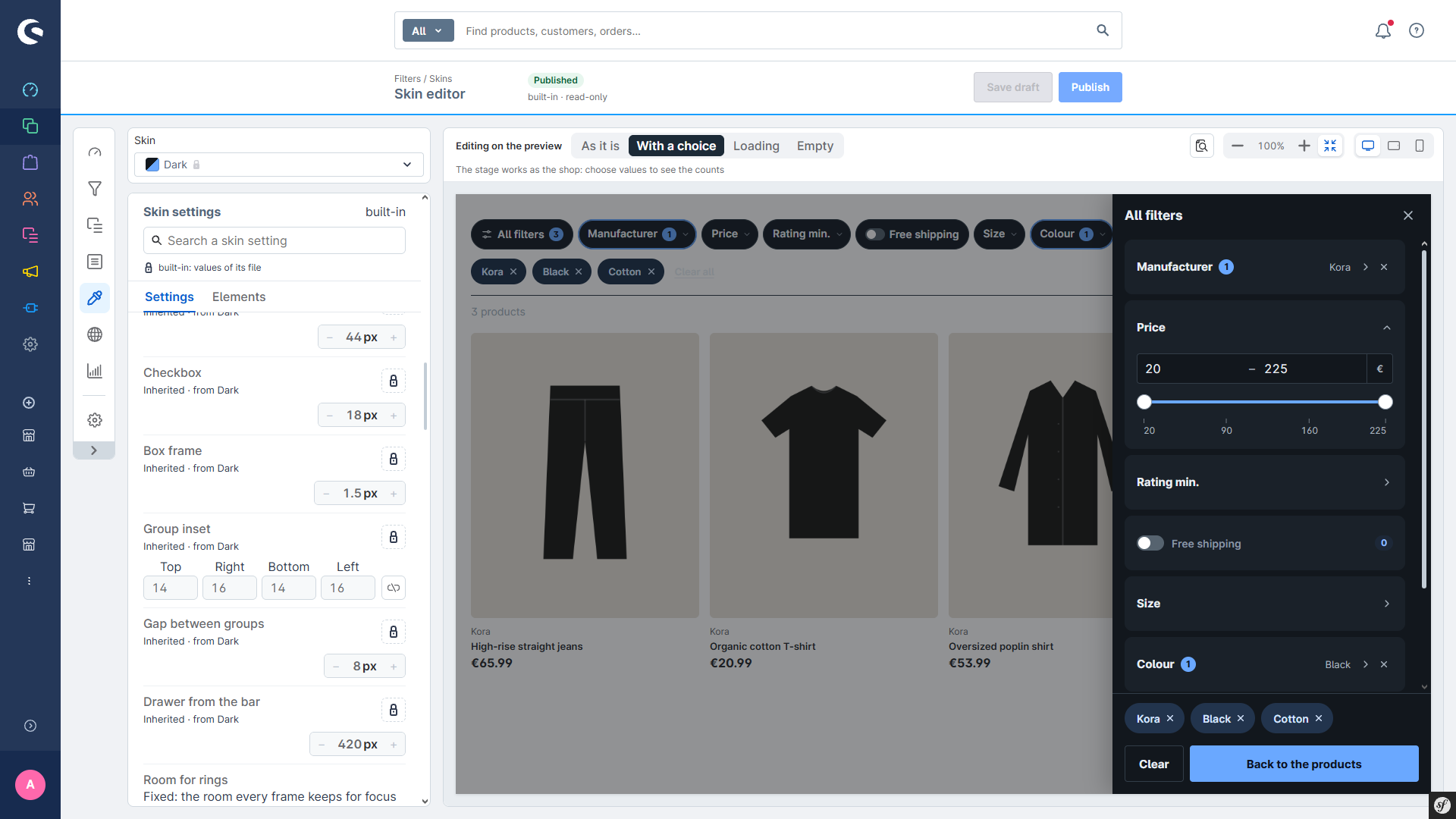Viewport: 1456px width, 819px height.
Task: Open the Manufacturer filter dropdown in bar
Action: point(637,234)
